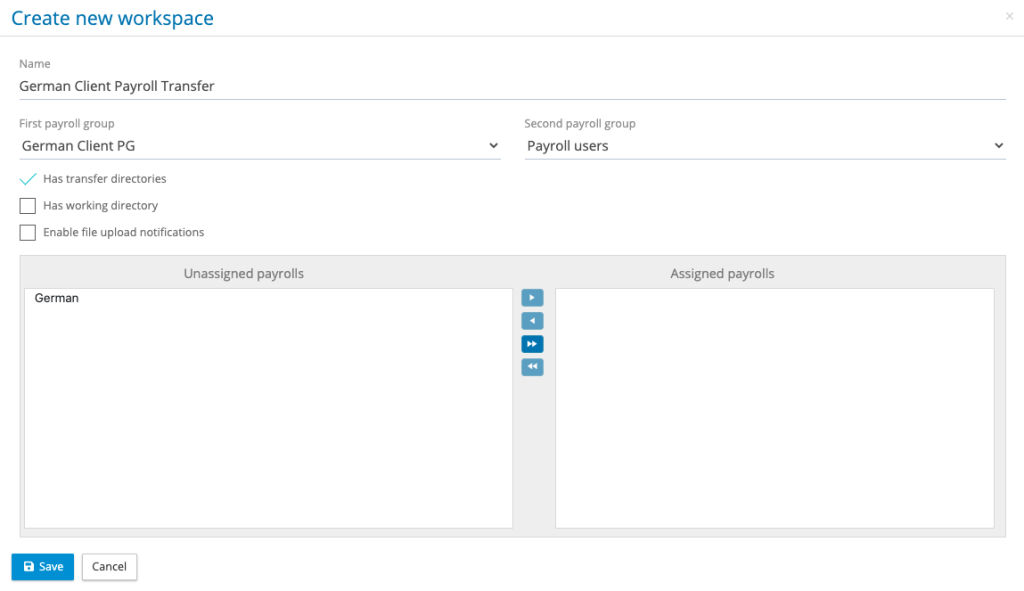This screenshot has width=1024, height=591.
Task: Cancel workspace creation
Action: point(109,566)
